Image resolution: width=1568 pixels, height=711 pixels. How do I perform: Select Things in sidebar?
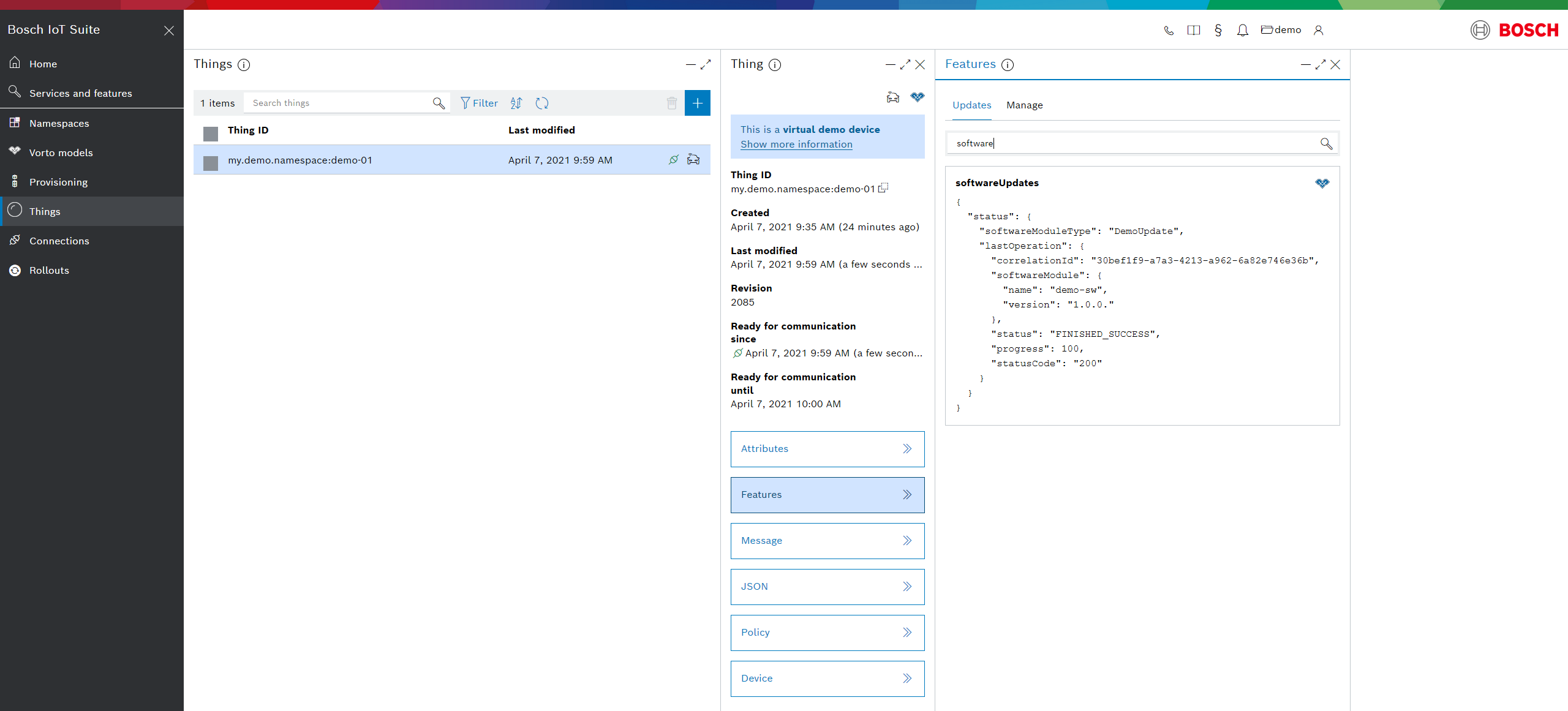[92, 211]
